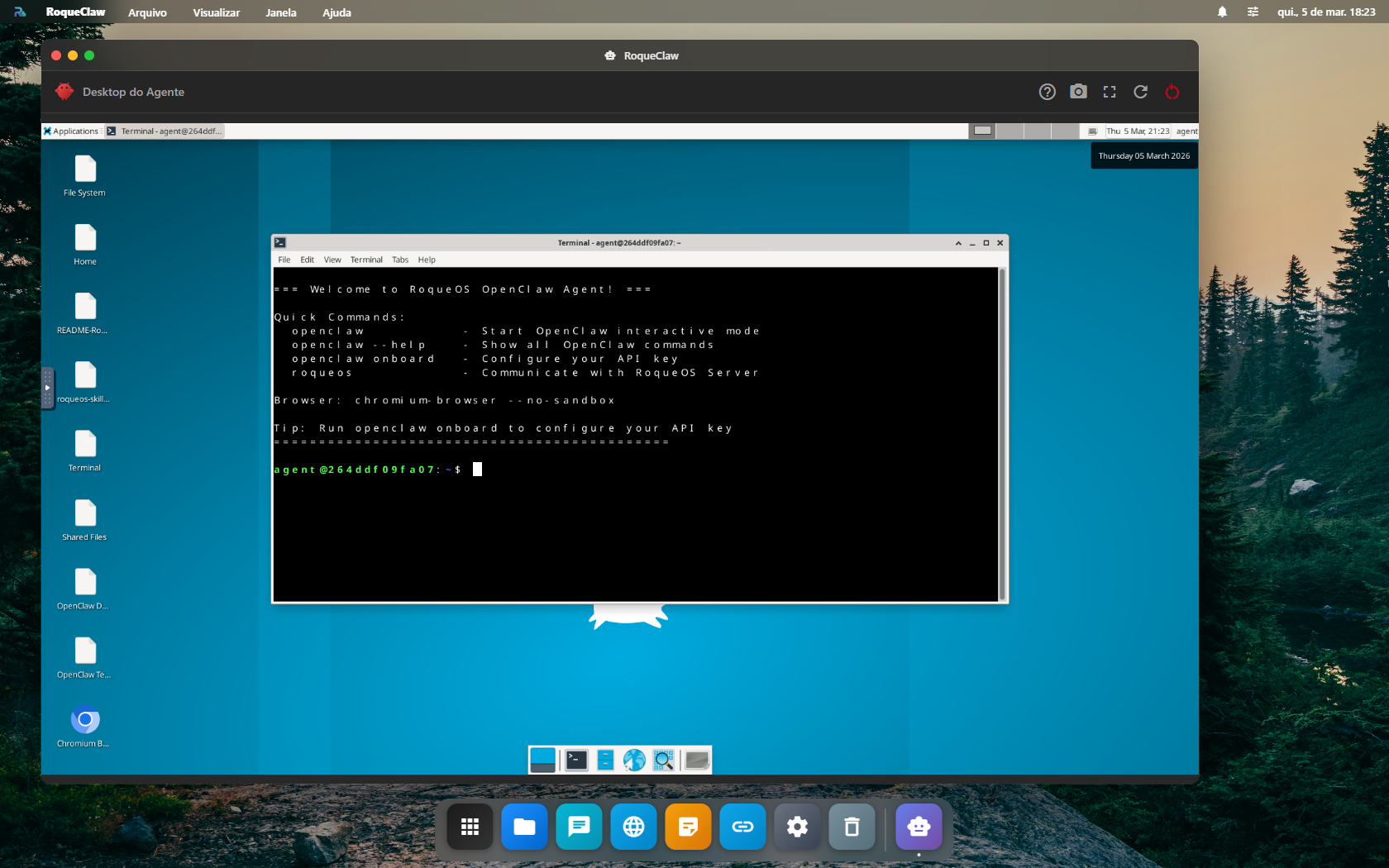Open the orange notes app in the dock
The image size is (1389, 868).
(688, 827)
